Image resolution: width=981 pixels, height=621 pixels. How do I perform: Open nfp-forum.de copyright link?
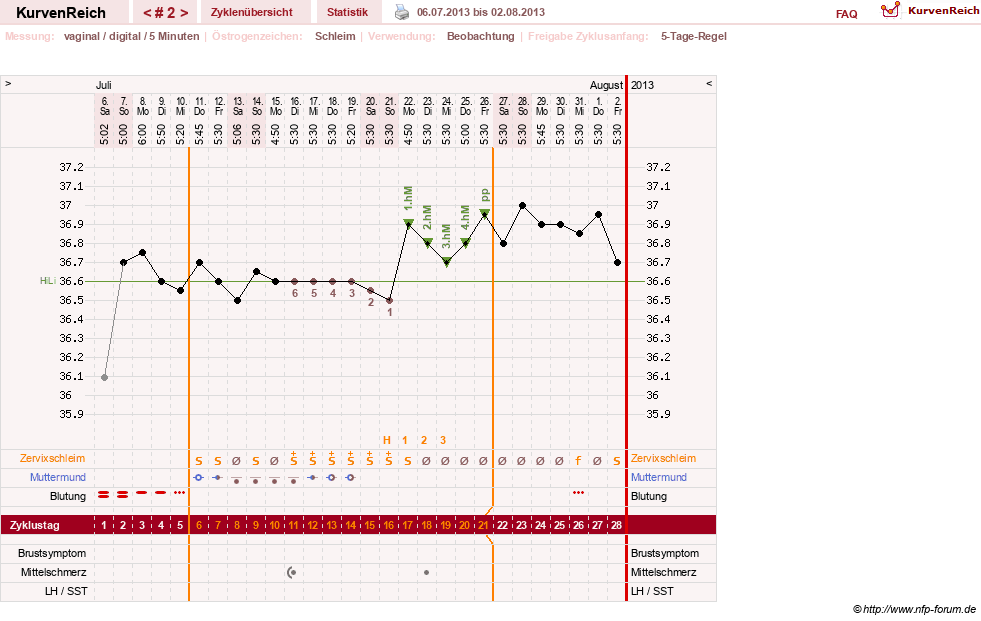pyautogui.click(x=915, y=609)
